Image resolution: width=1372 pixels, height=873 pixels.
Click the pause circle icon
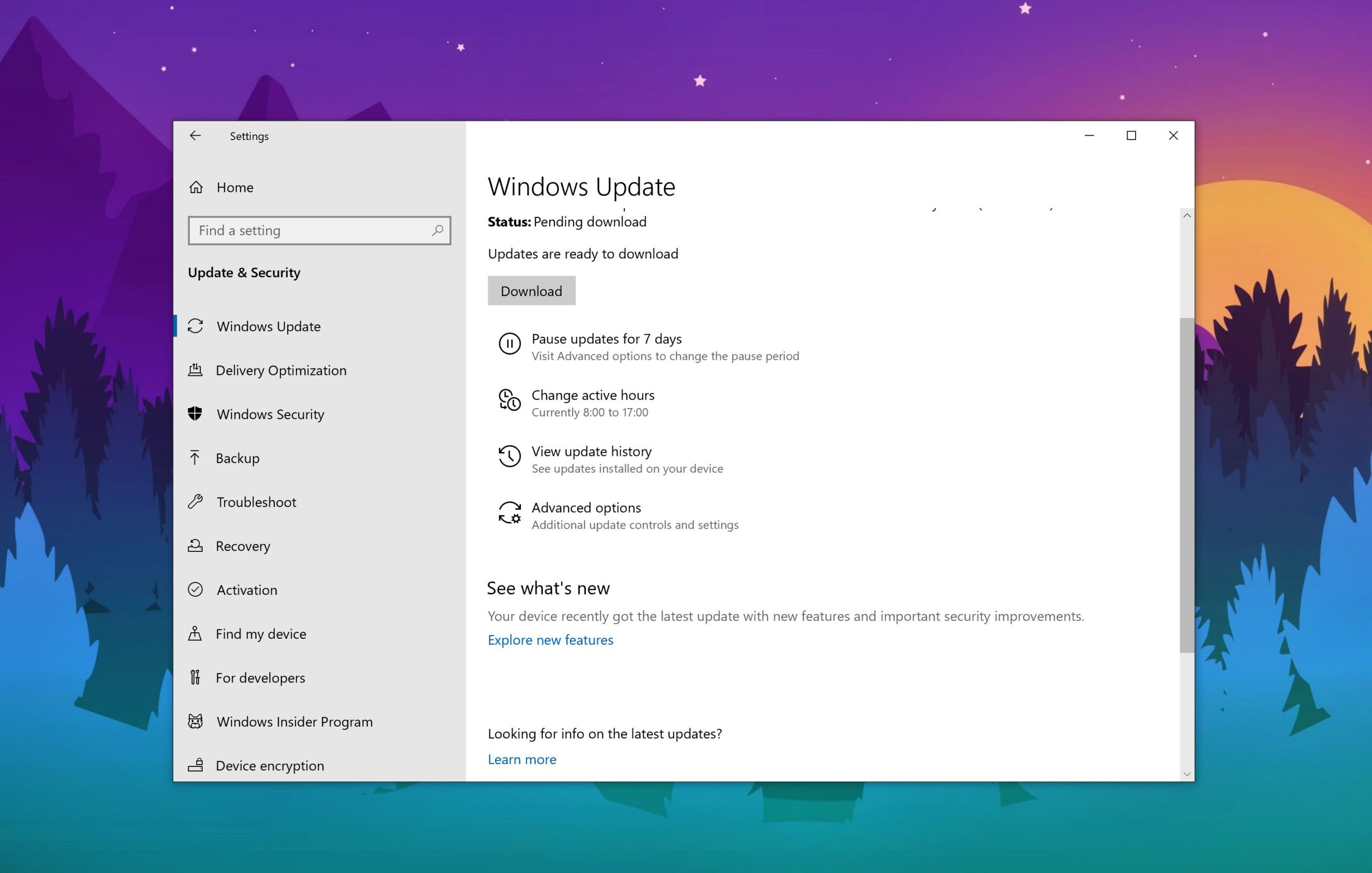pyautogui.click(x=509, y=344)
